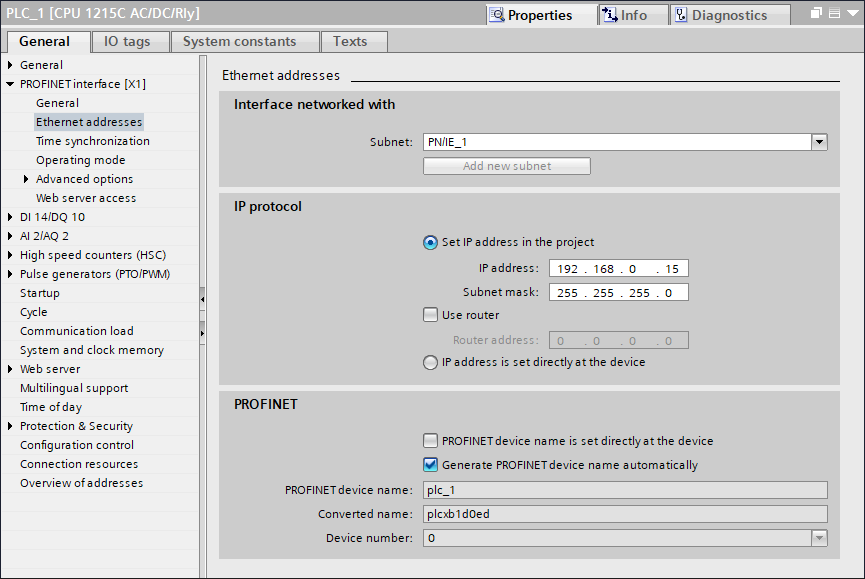Enable the Use router checkbox
865x579 pixels.
click(x=431, y=315)
